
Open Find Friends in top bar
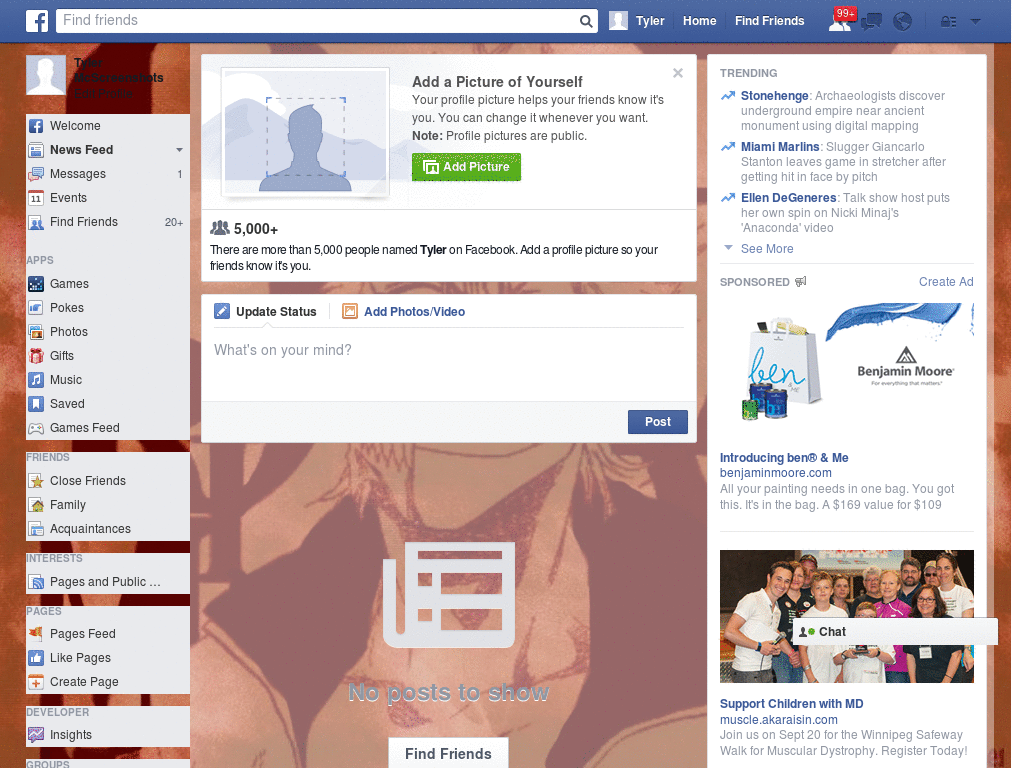(769, 21)
